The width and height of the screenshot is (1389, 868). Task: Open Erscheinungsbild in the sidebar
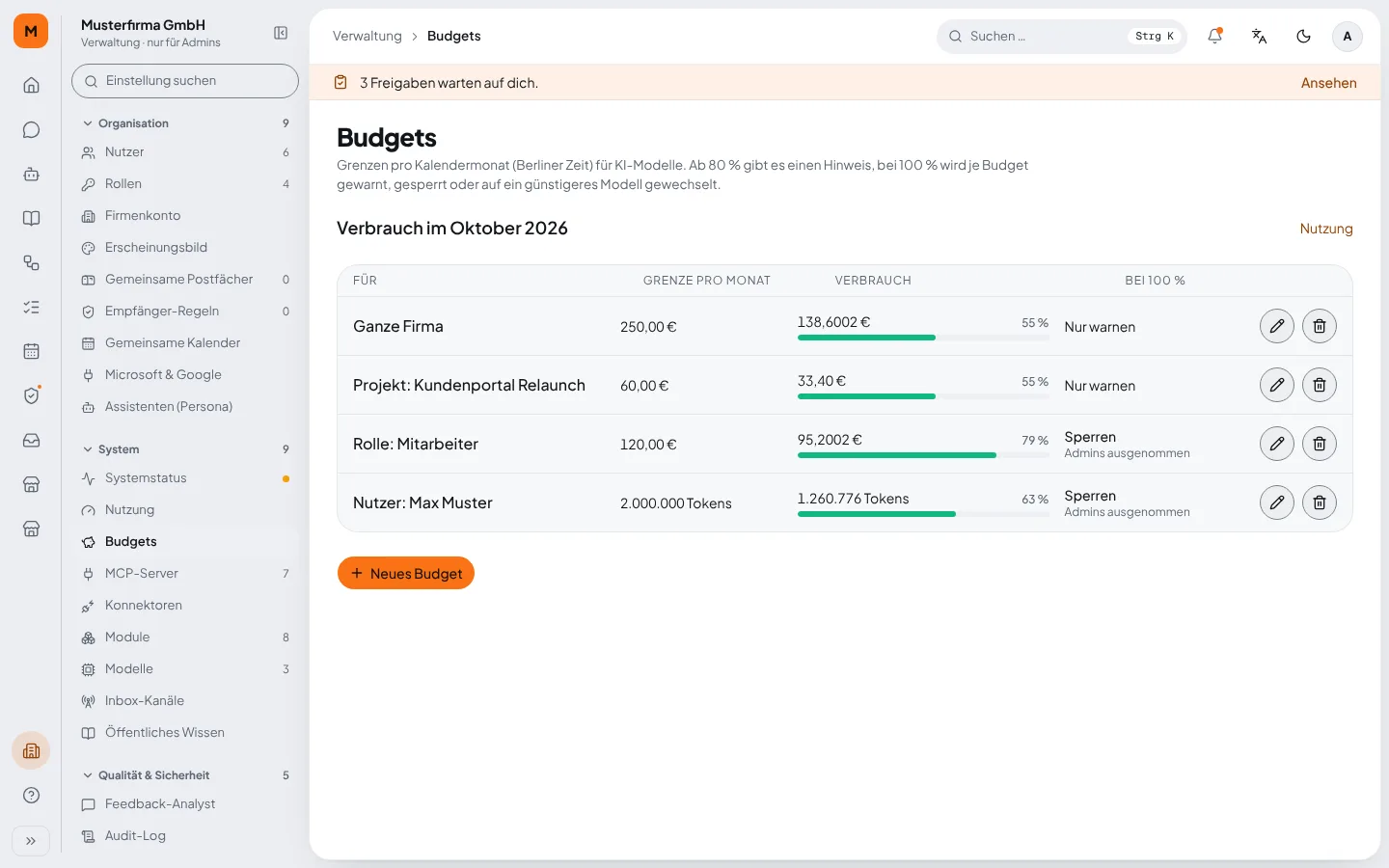(x=185, y=248)
